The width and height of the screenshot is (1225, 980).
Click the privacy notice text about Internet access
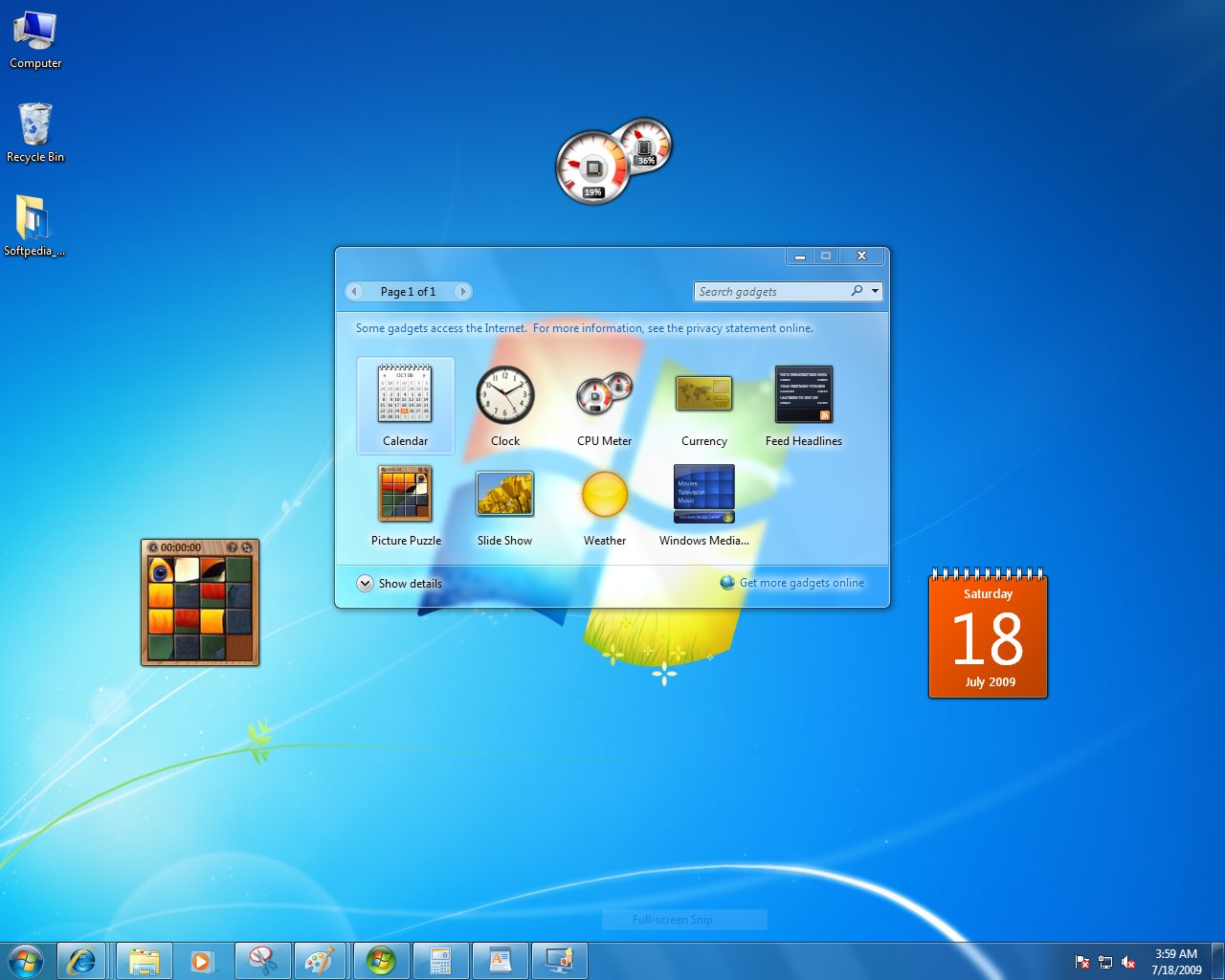(585, 328)
